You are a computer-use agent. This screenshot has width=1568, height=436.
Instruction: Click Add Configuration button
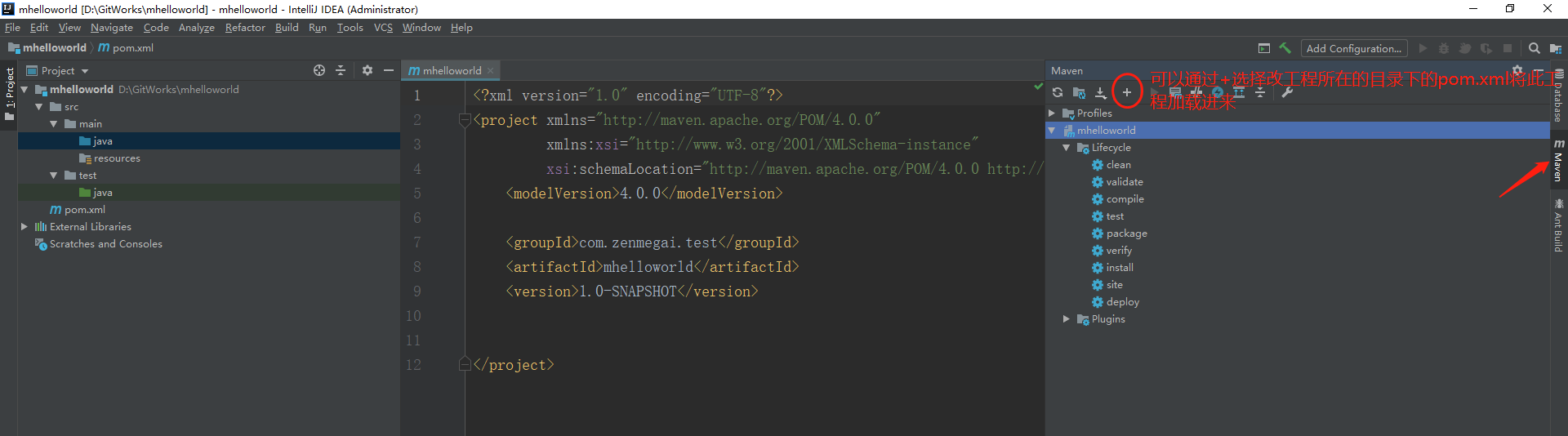point(1354,48)
